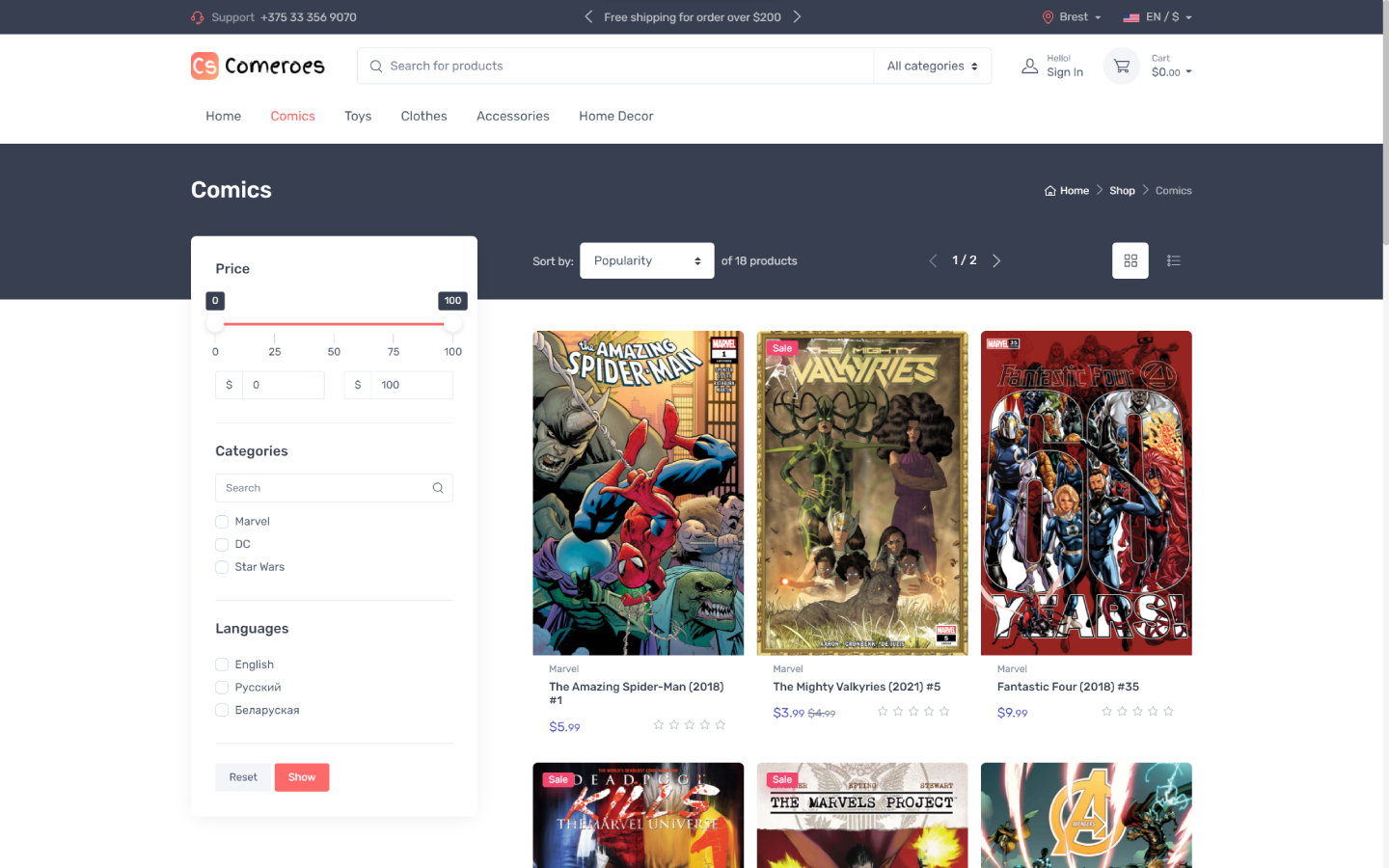Viewport: 1389px width, 868px height.
Task: Click the price slider track at 50
Action: coord(334,324)
